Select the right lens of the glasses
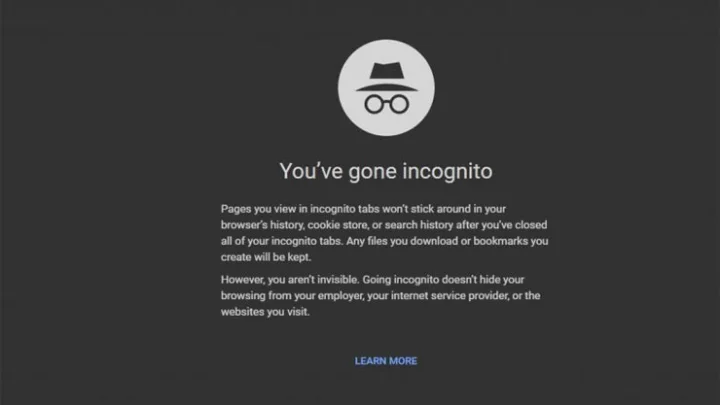The width and height of the screenshot is (720, 405). tap(399, 104)
